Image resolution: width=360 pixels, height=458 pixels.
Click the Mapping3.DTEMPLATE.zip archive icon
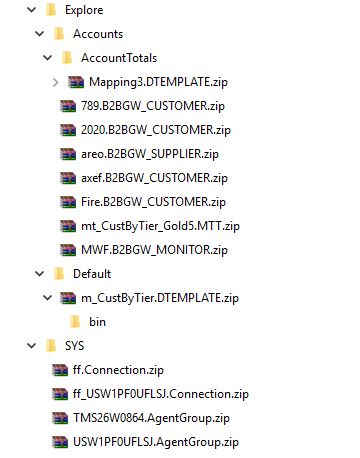76,82
